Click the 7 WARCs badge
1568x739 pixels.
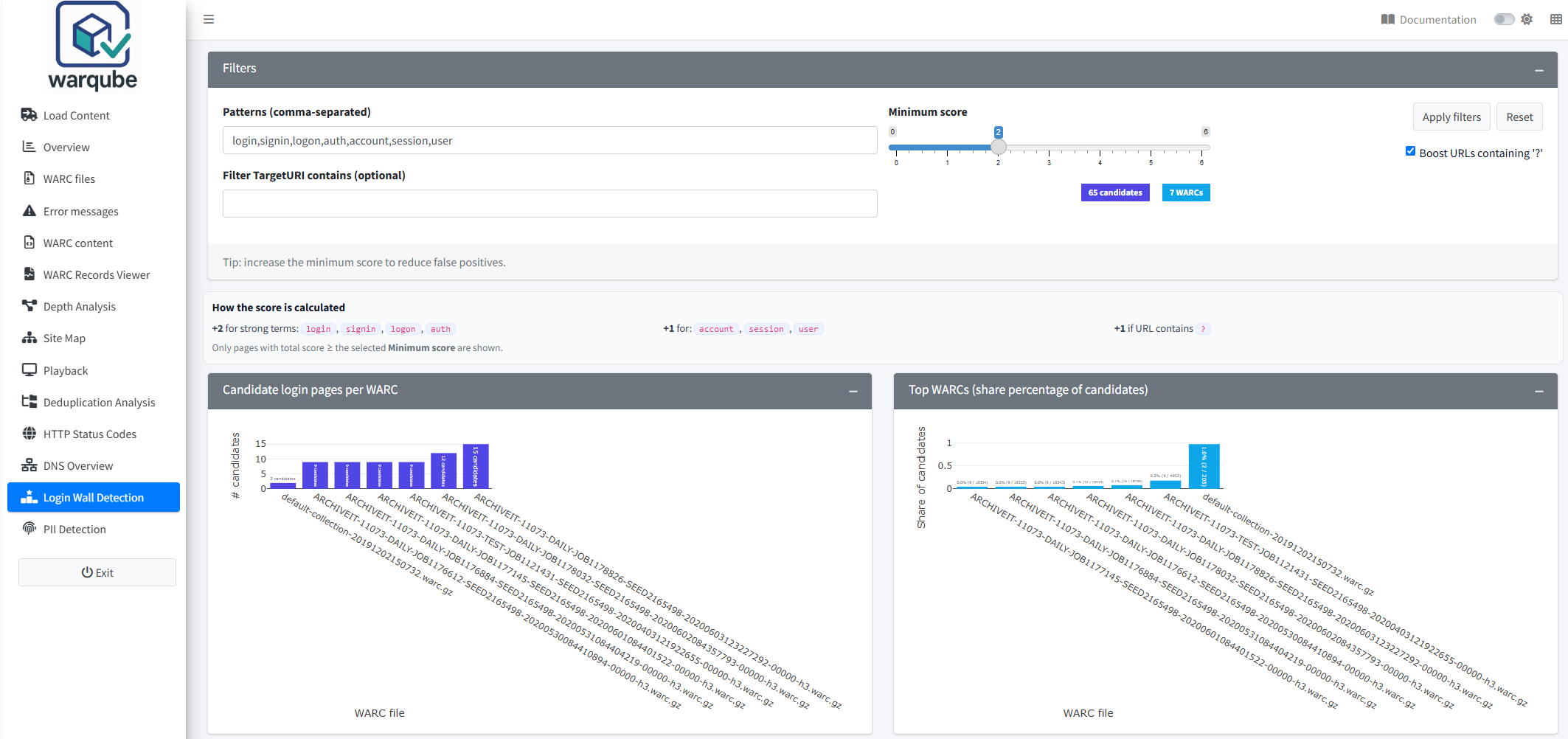click(1186, 192)
